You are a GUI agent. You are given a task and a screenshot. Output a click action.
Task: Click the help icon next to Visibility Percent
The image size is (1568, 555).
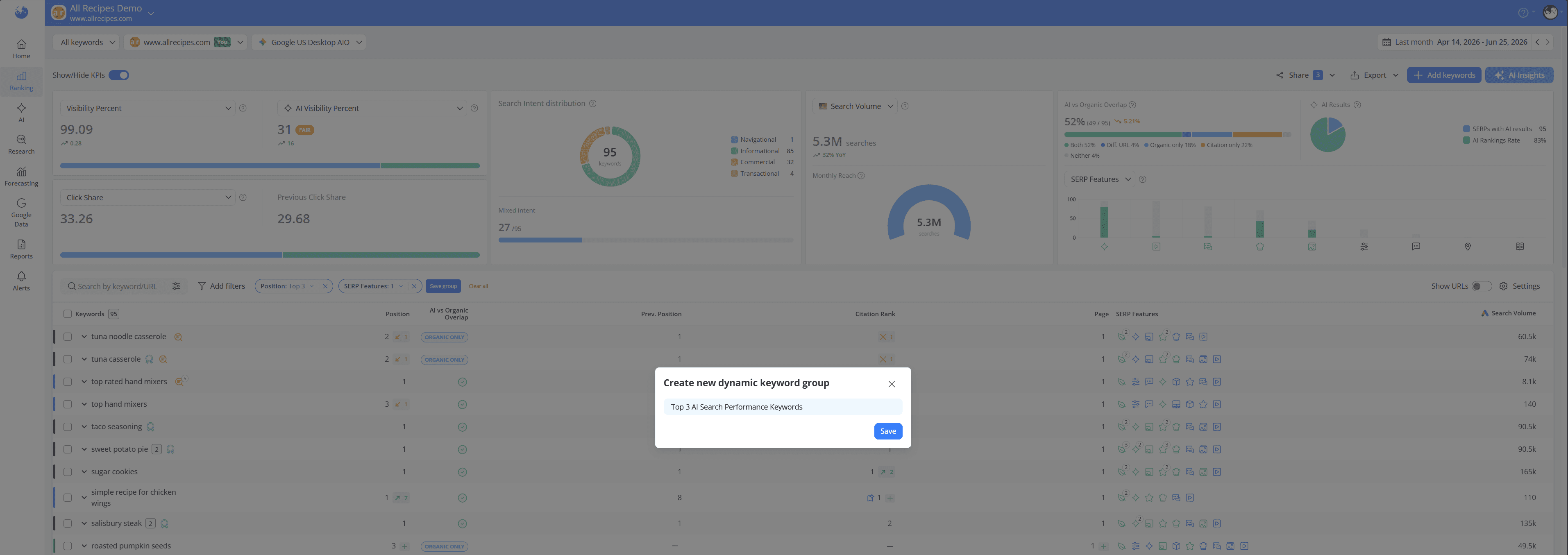pyautogui.click(x=243, y=108)
